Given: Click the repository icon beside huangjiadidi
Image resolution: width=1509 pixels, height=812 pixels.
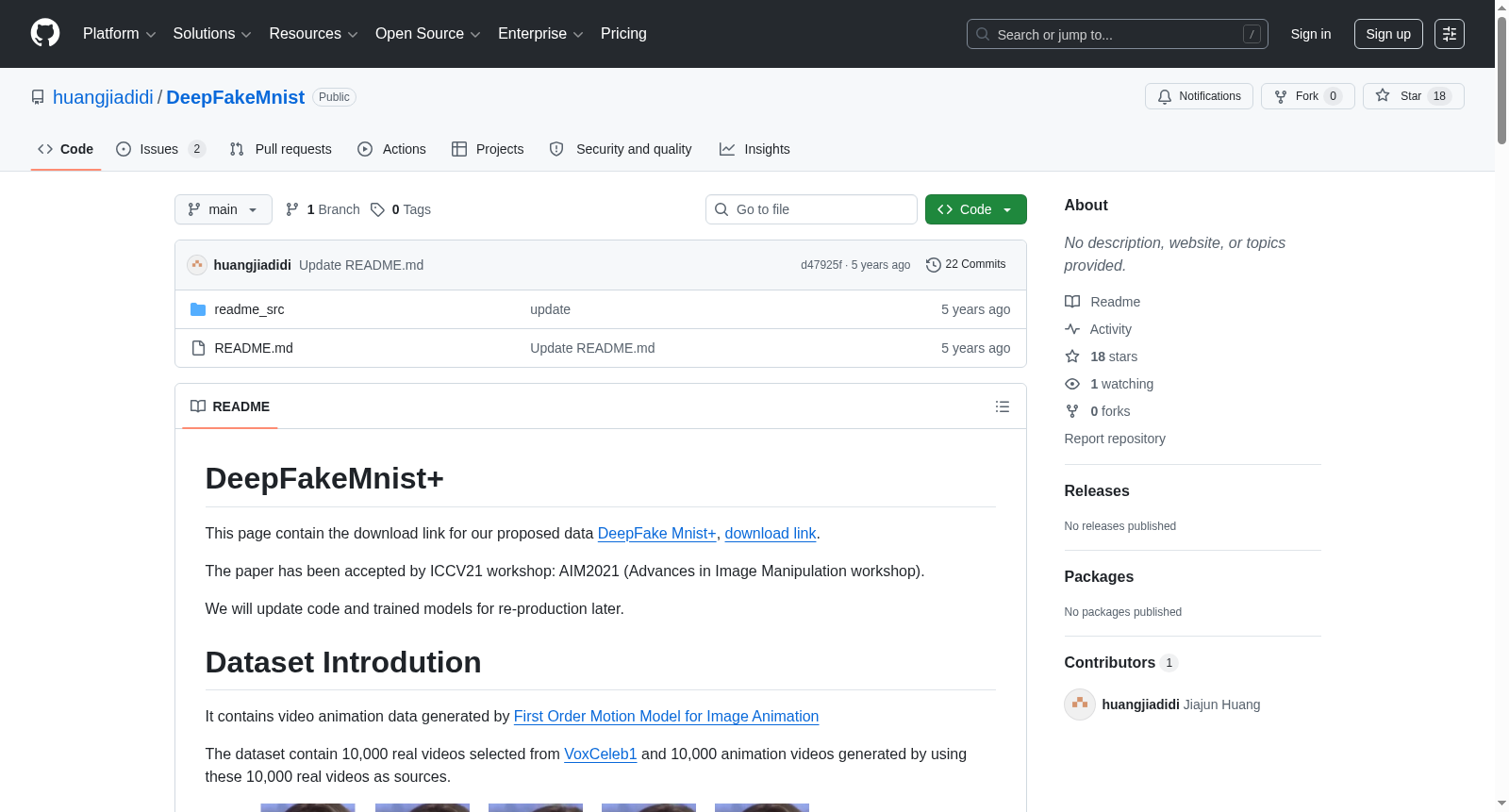Looking at the screenshot, I should [x=38, y=97].
